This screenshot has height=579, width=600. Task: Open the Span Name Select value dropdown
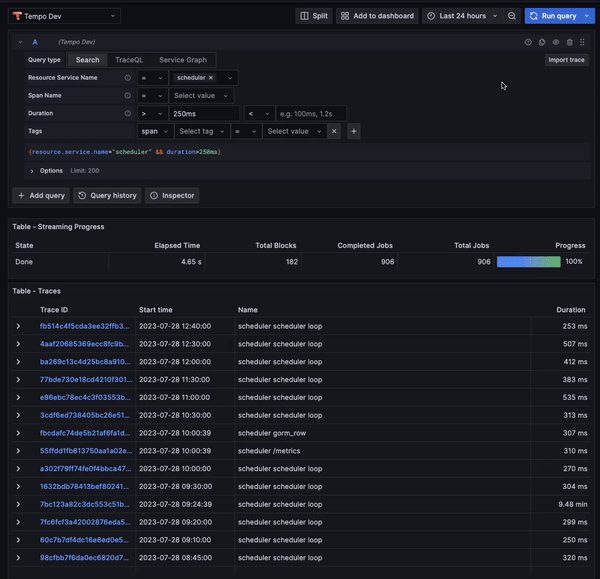pos(201,96)
